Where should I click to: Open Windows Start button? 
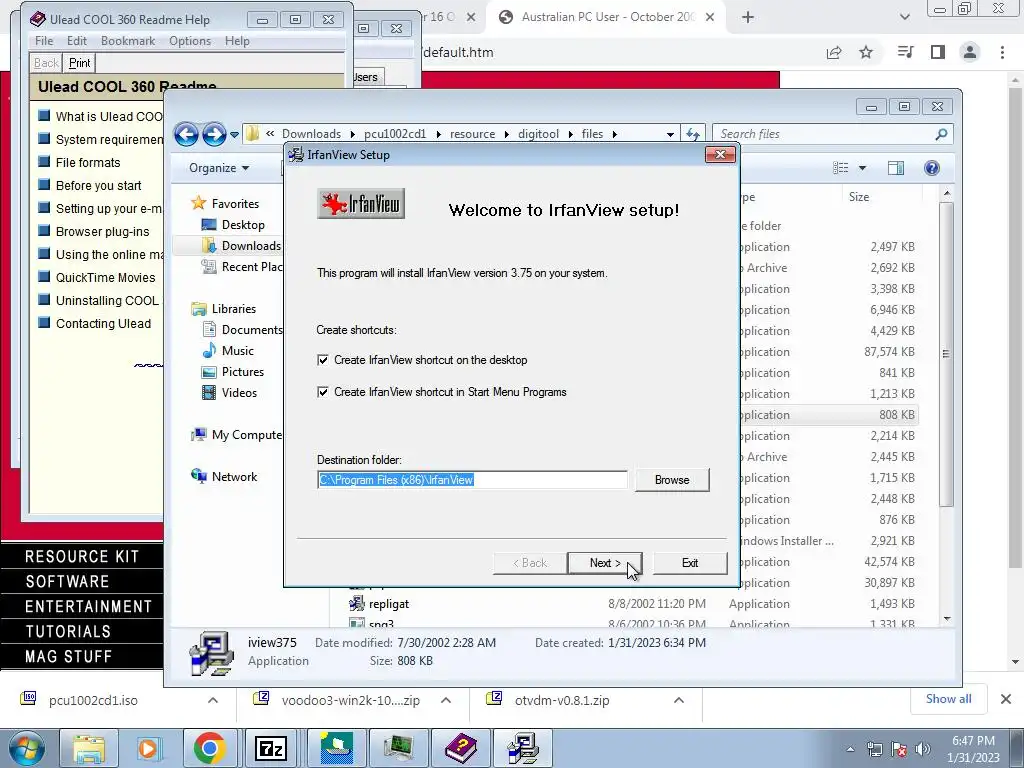[x=27, y=748]
